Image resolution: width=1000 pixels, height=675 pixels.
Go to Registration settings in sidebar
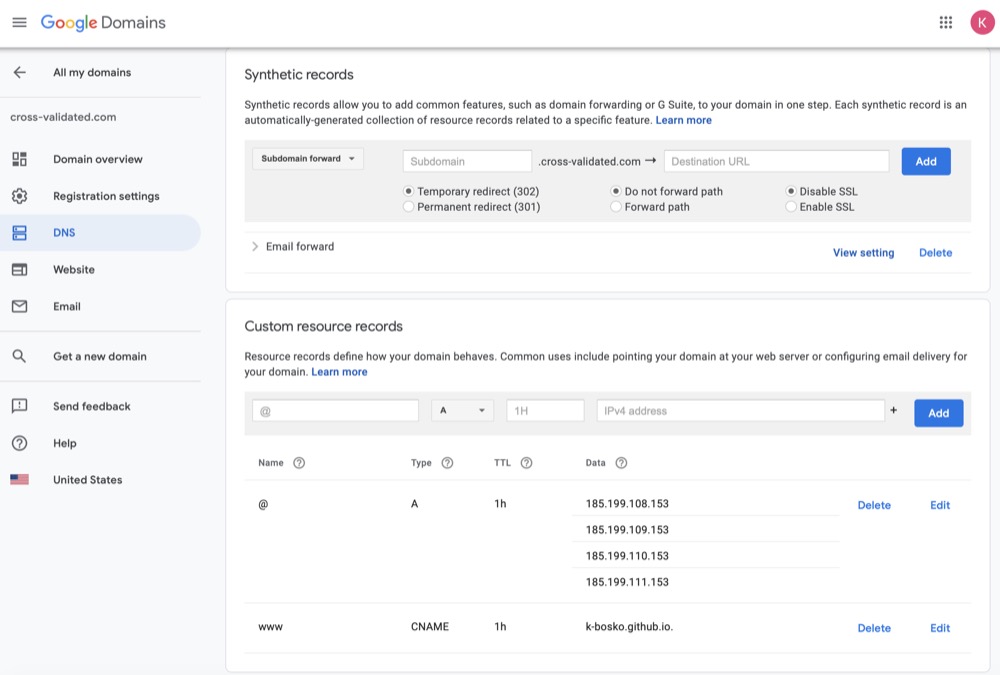[106, 196]
